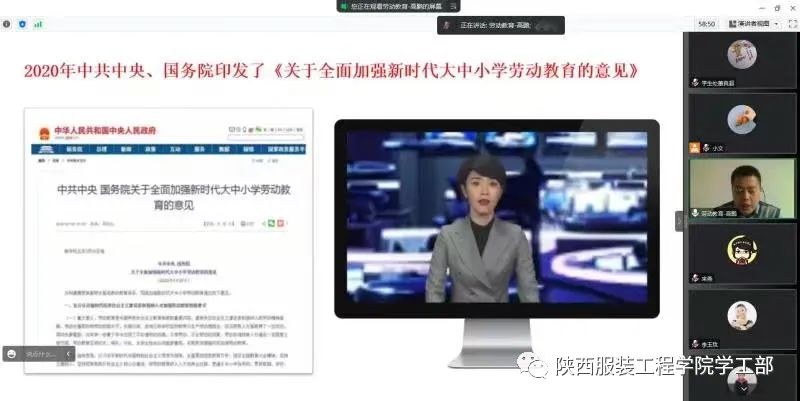Click the green screen sharing indicator icon
800x401 pixels.
point(342,7)
